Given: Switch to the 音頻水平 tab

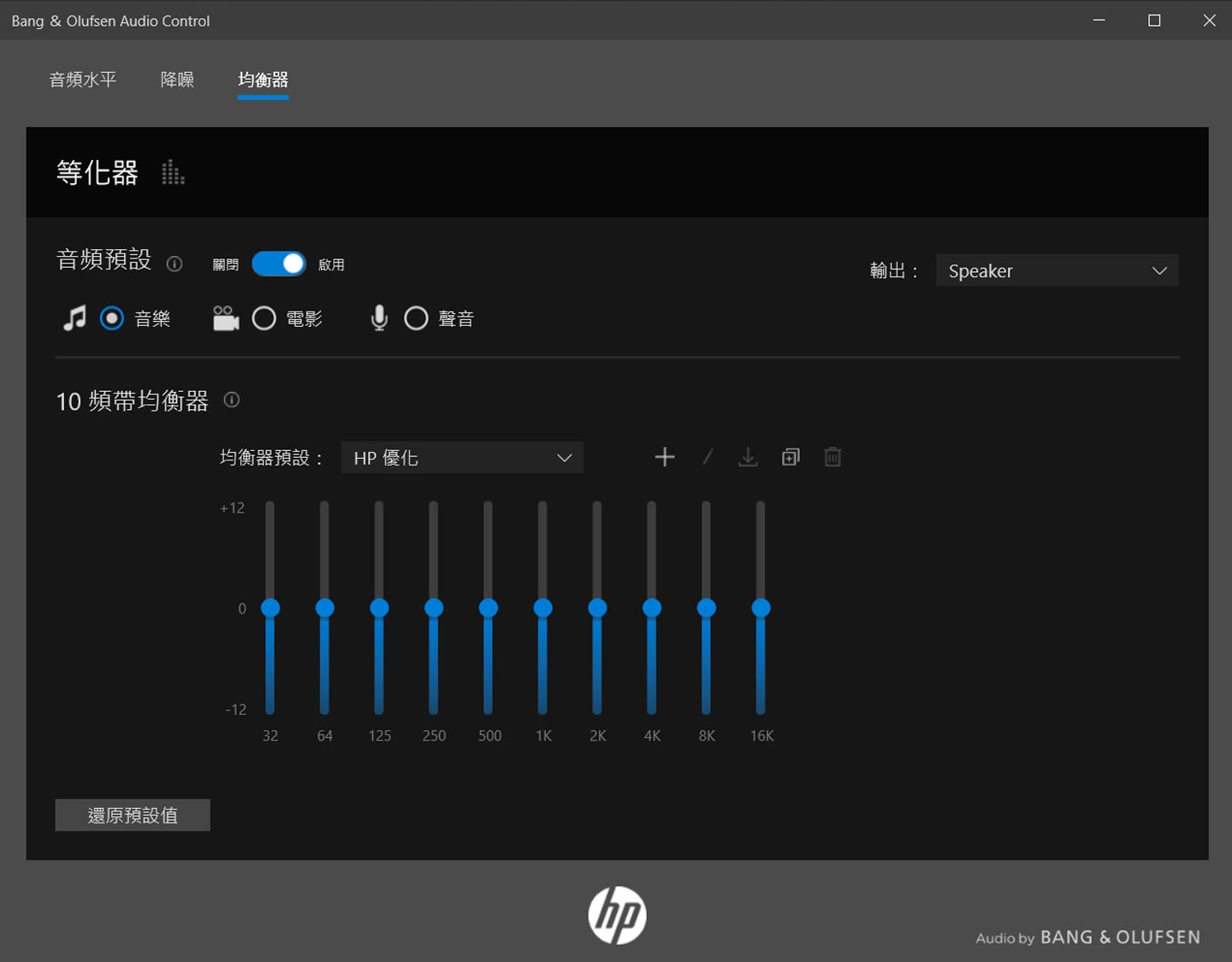Looking at the screenshot, I should (83, 80).
